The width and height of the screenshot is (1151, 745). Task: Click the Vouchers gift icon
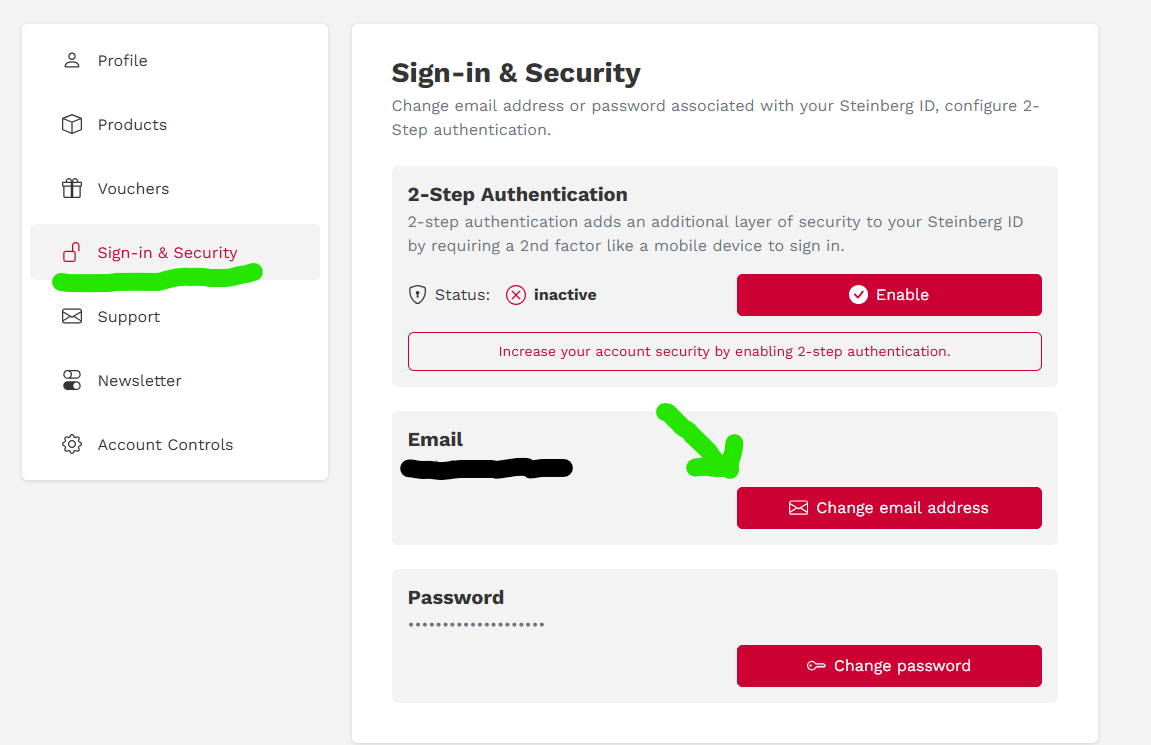pyautogui.click(x=72, y=188)
